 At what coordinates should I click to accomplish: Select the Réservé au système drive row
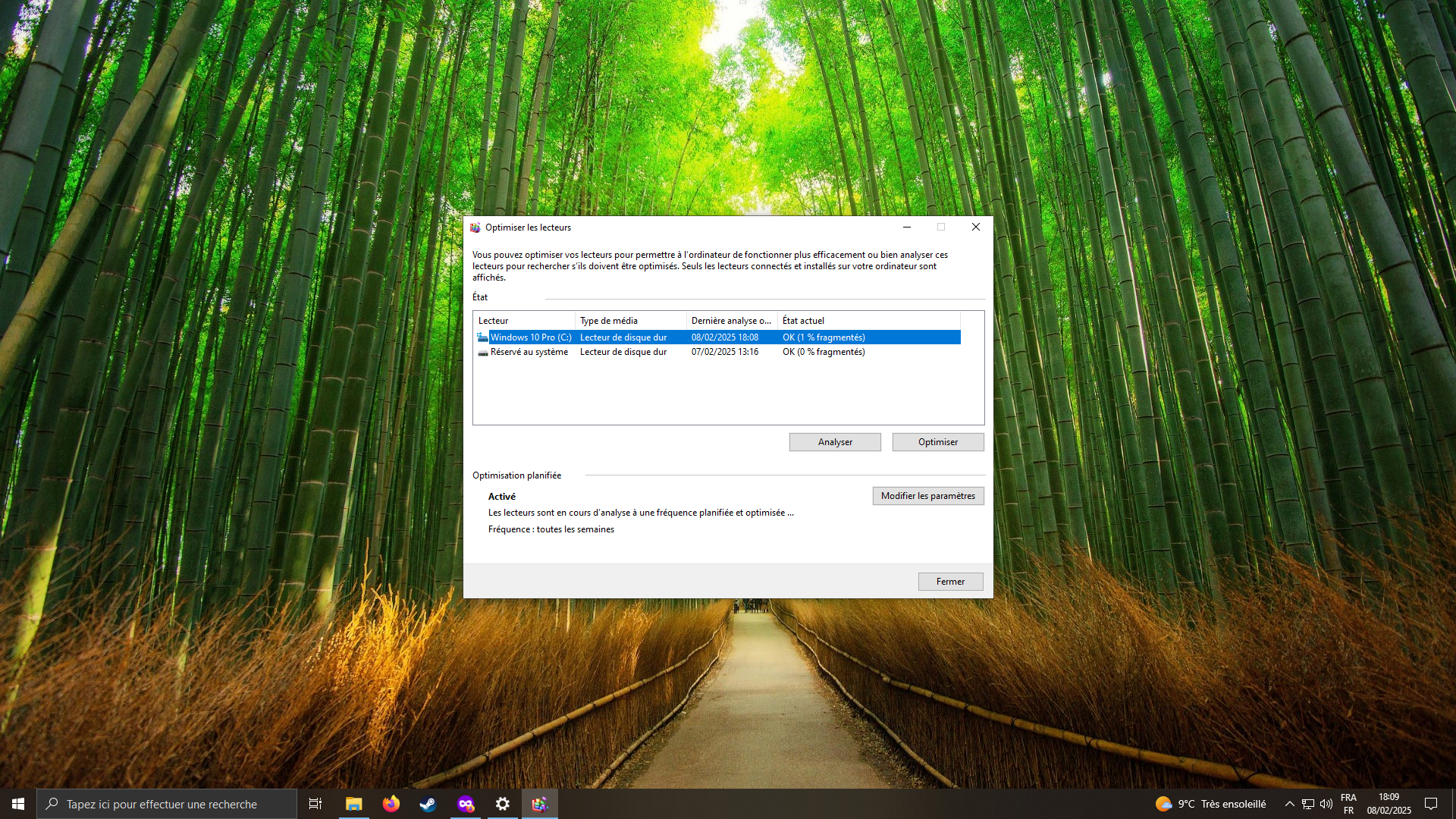click(x=717, y=352)
